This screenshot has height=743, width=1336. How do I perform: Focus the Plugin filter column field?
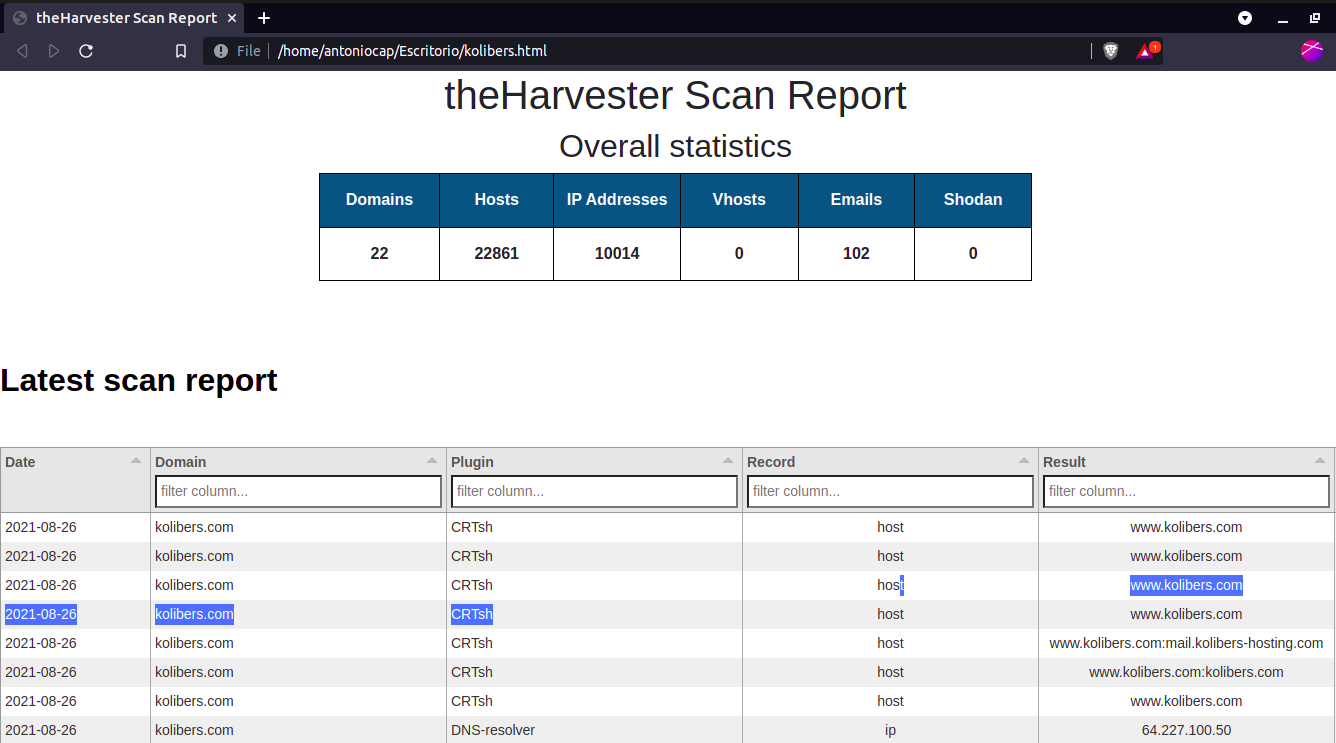(594, 491)
